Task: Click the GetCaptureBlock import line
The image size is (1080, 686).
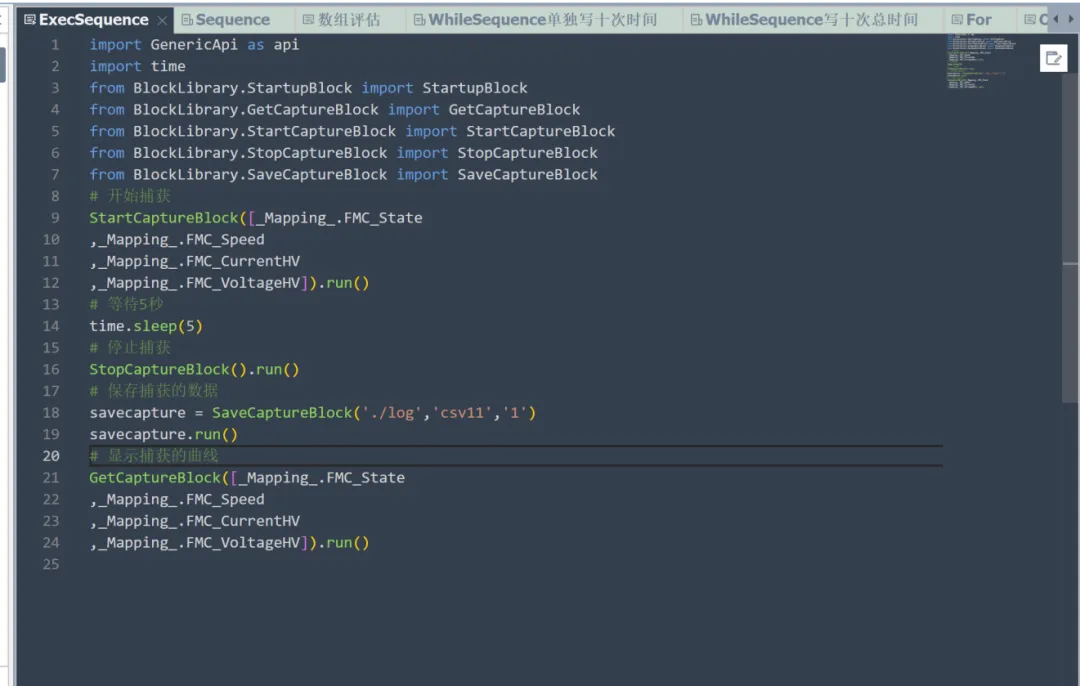Action: (335, 110)
